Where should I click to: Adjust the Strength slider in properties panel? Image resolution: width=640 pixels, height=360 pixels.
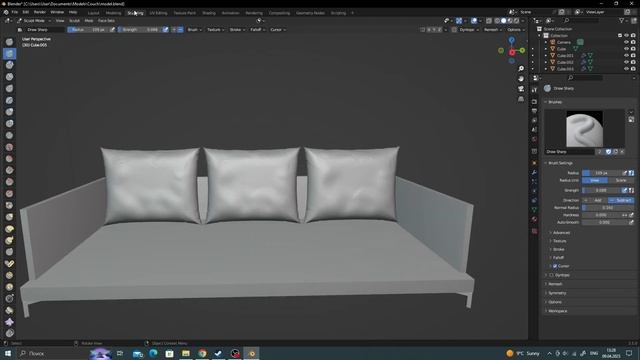(601, 190)
